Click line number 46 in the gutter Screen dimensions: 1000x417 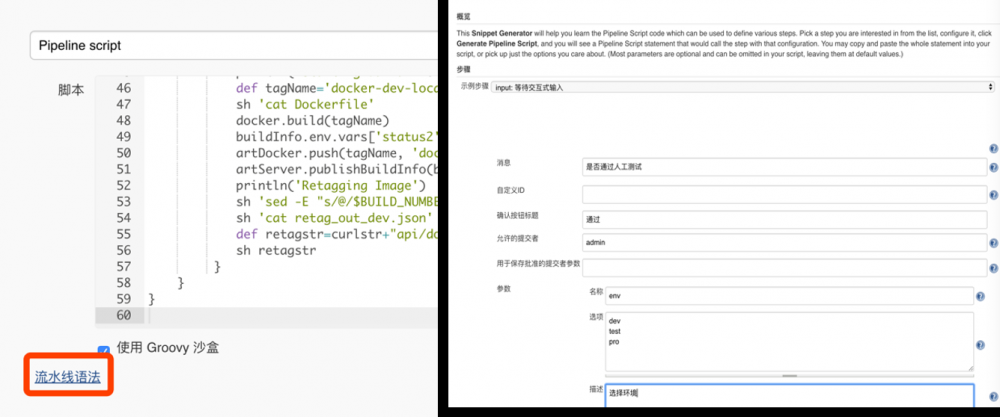[124, 88]
